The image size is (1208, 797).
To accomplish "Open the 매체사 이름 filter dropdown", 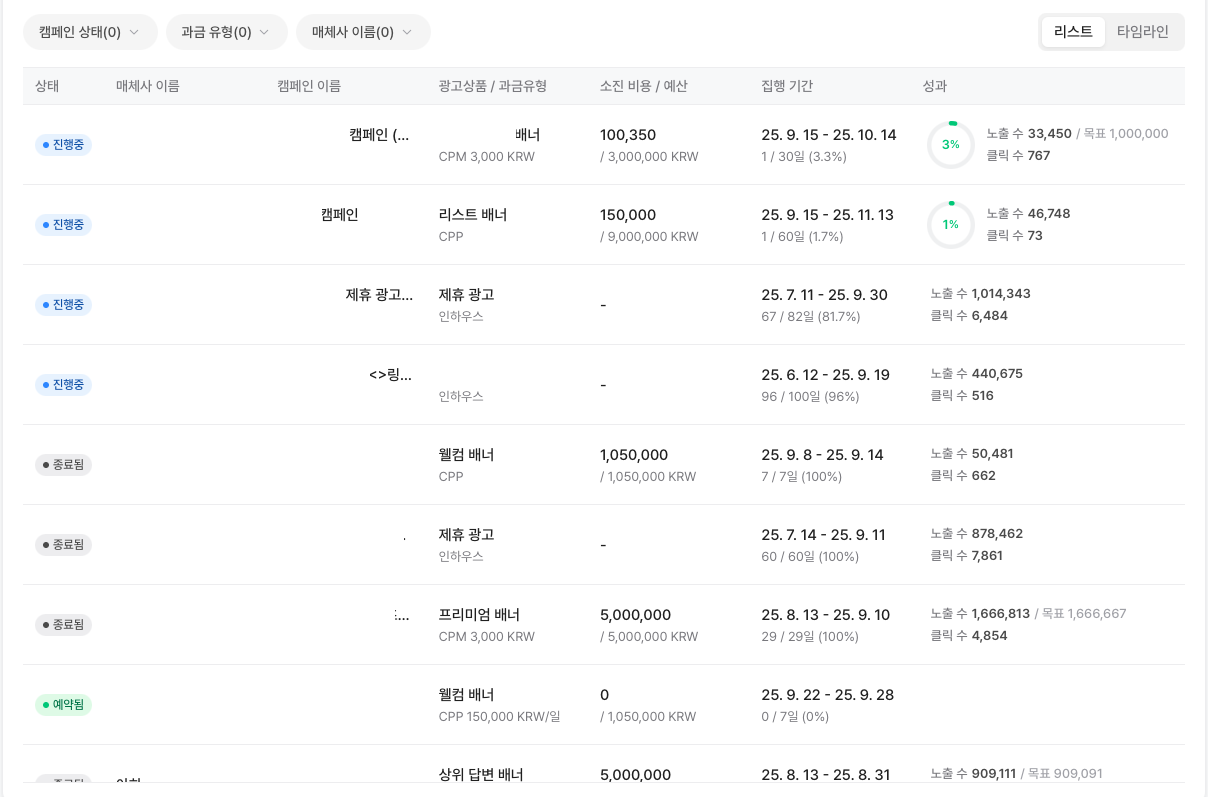I will click(363, 32).
